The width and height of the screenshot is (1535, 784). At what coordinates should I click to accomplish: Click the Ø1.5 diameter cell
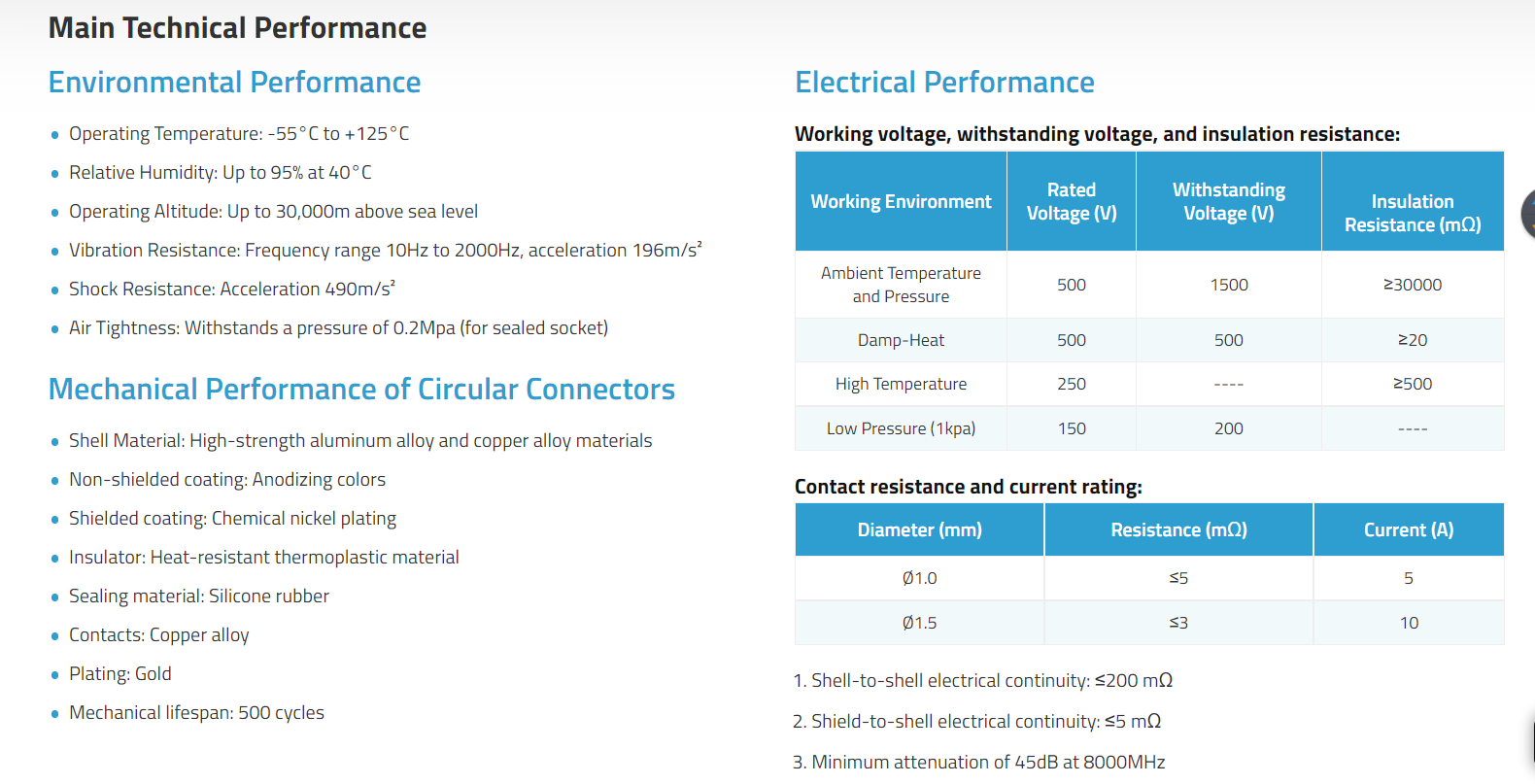pos(919,623)
